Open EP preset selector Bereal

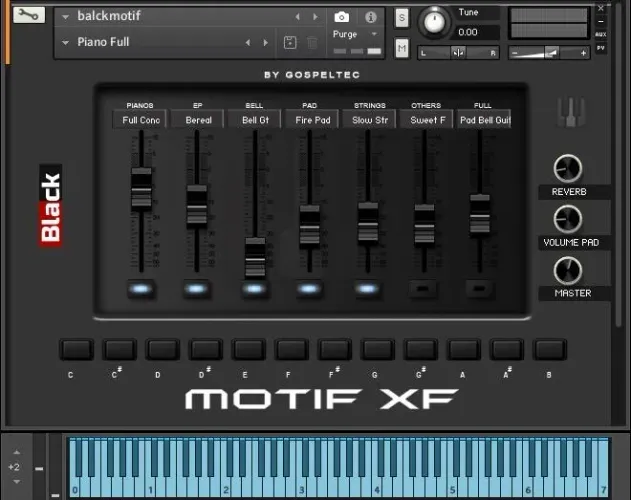[197, 120]
